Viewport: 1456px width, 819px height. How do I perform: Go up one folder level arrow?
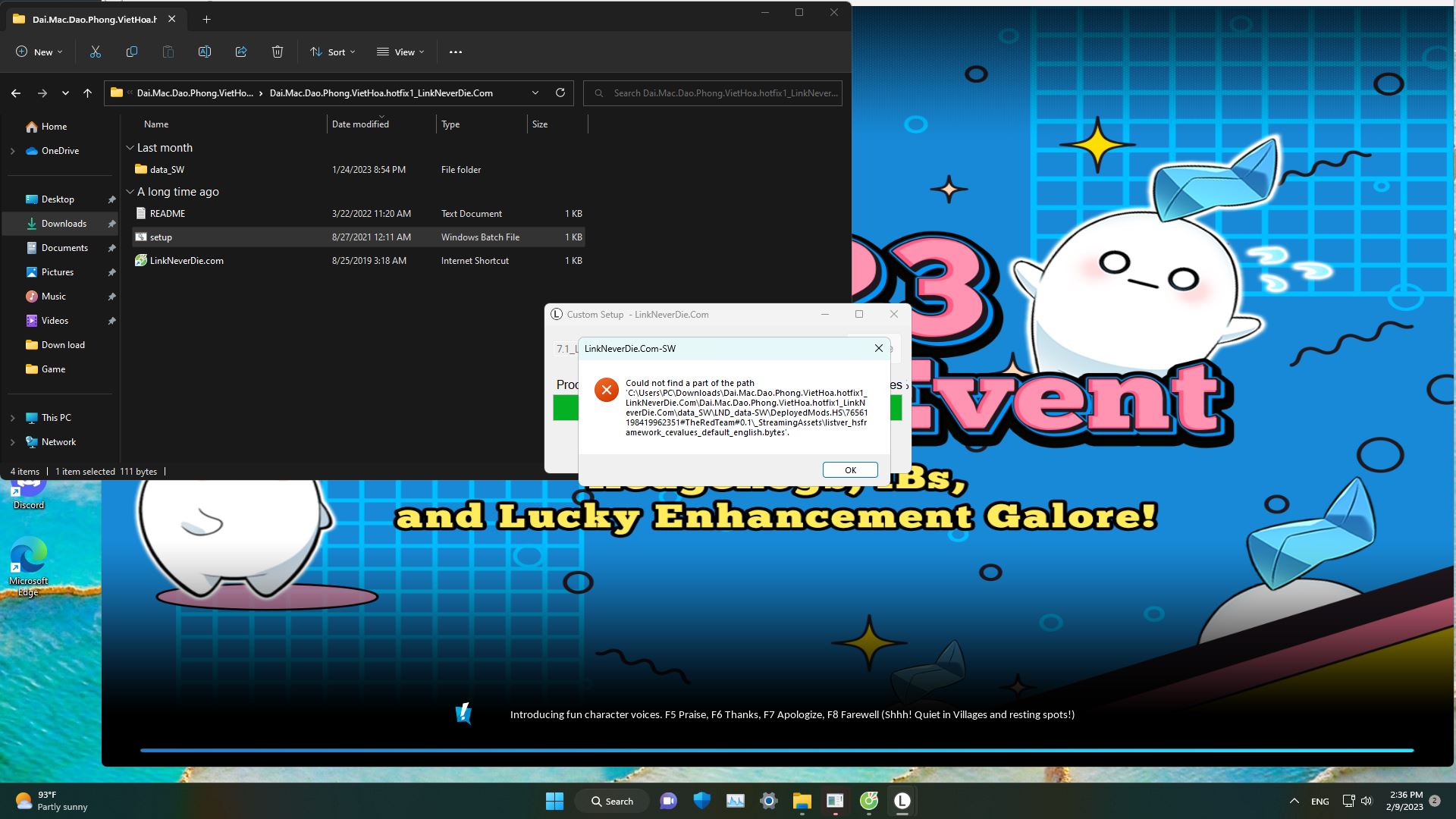coord(88,93)
